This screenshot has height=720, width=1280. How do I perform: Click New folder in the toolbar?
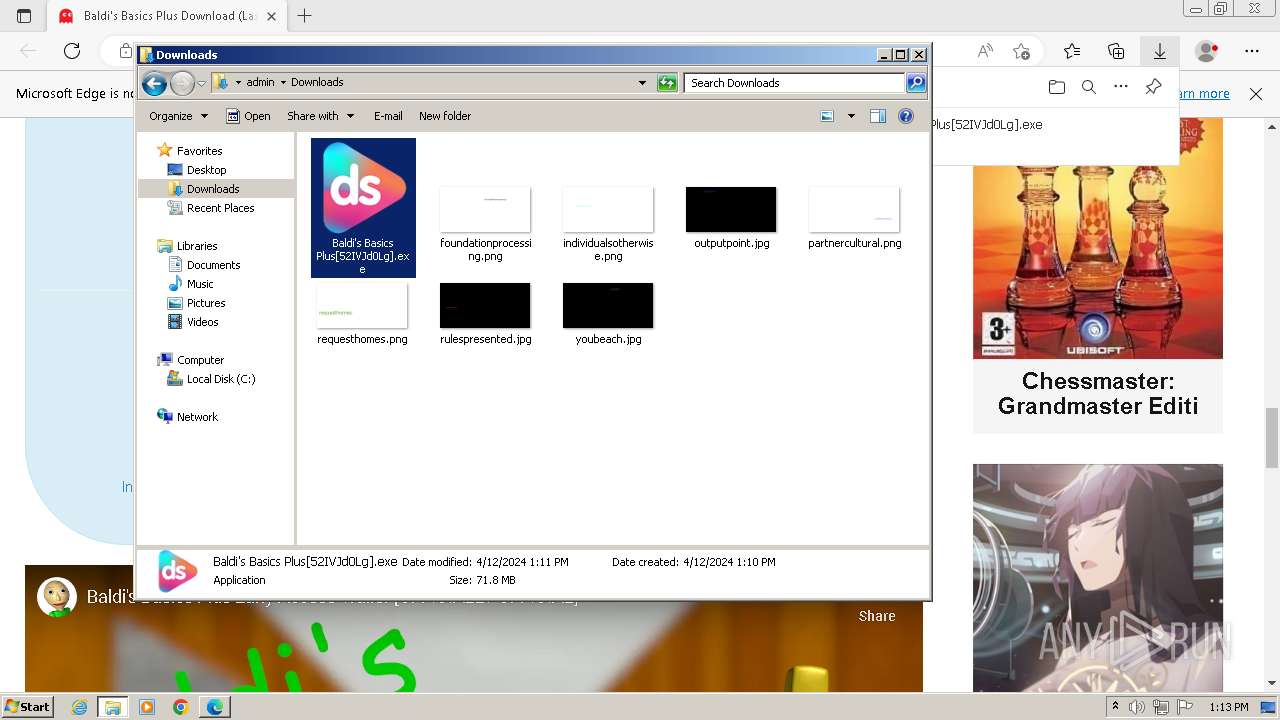tap(445, 116)
